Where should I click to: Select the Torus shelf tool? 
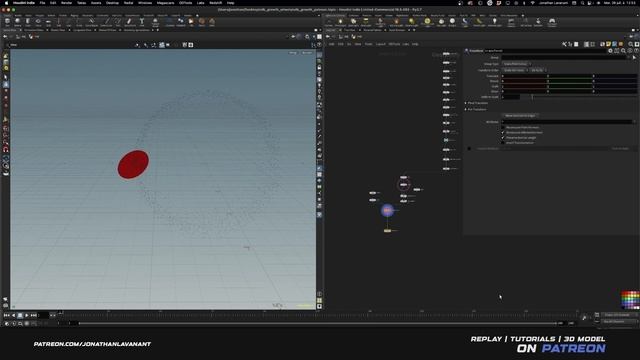[x=38, y=22]
